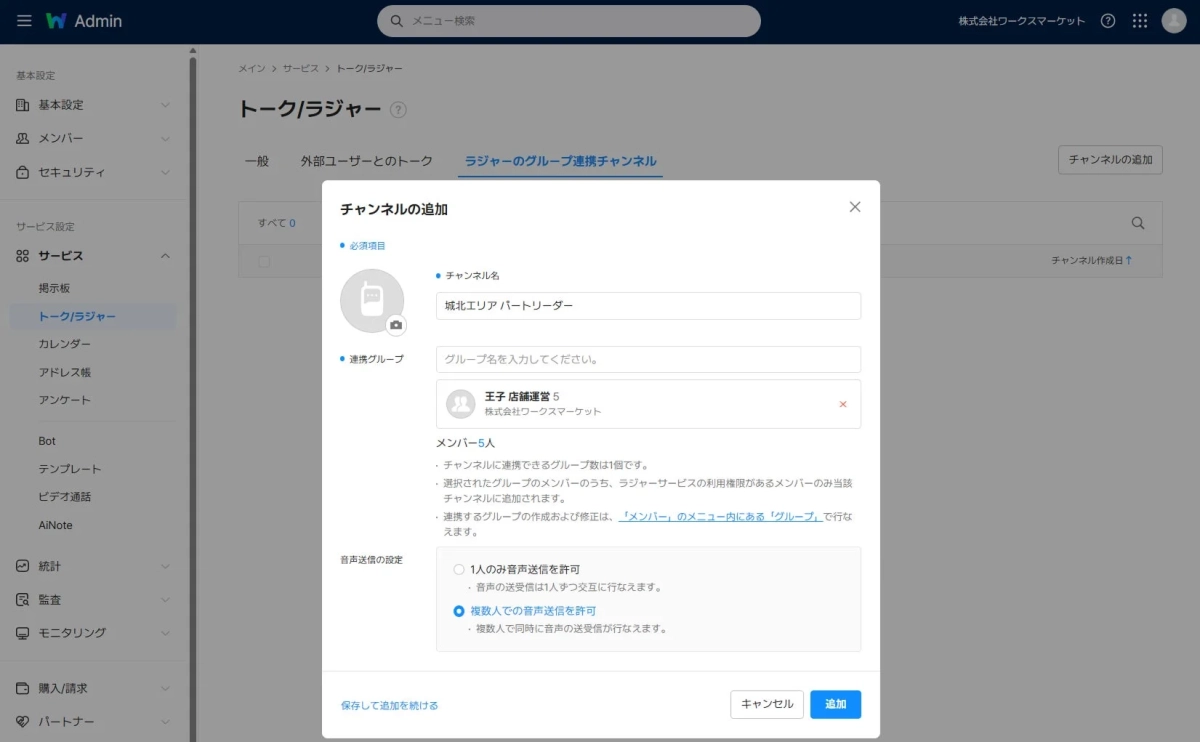The width and height of the screenshot is (1200, 742).
Task: Toggle the checkbox in the table header row
Action: 263,261
